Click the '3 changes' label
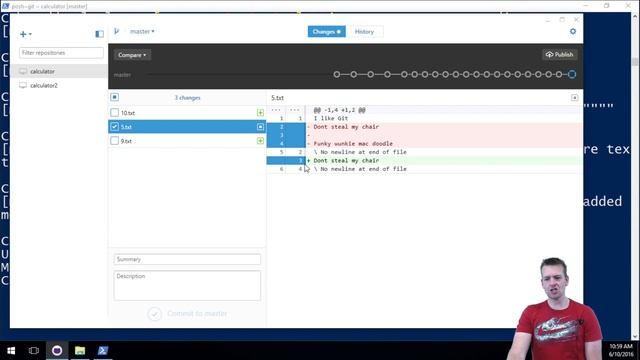The width and height of the screenshot is (640, 360). 188,98
